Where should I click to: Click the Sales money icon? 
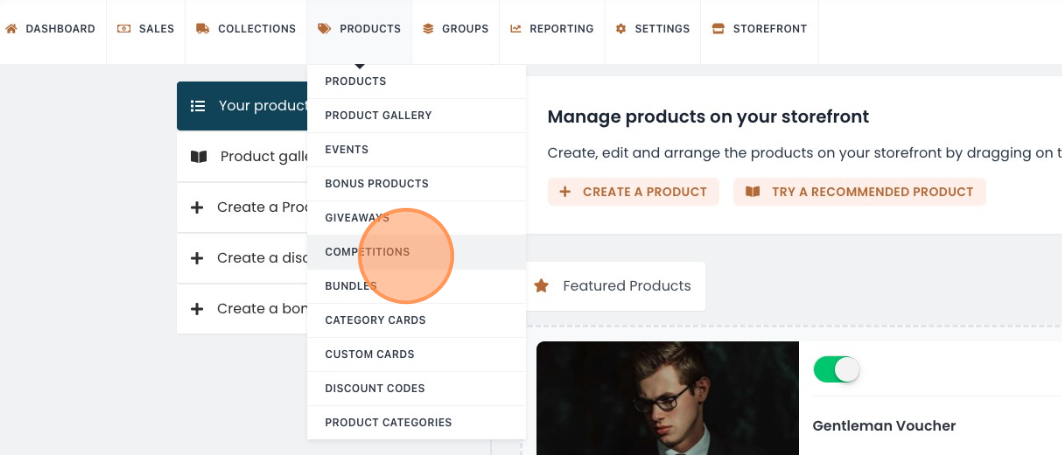[124, 29]
